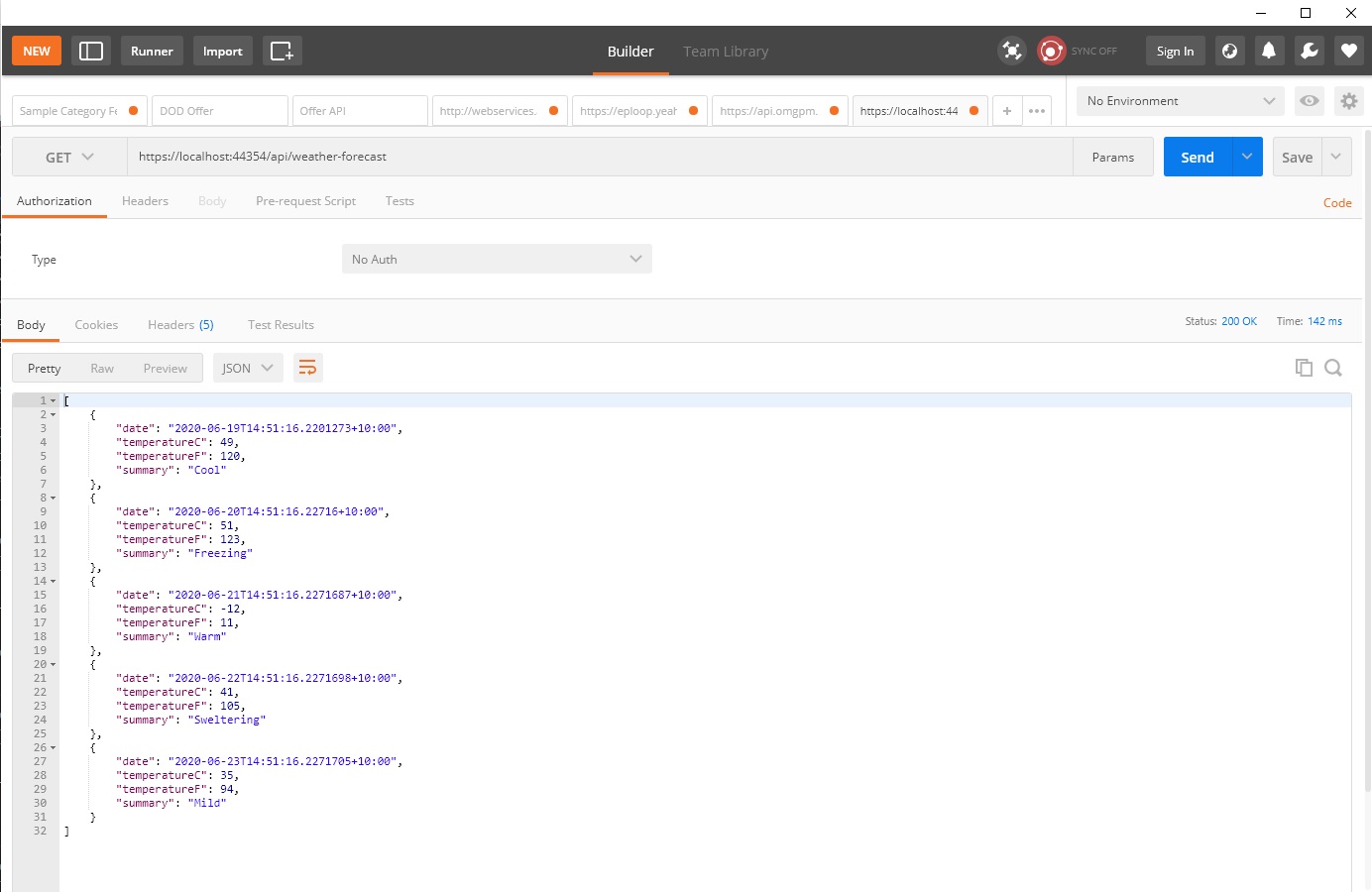Open the No Environment dropdown

tap(1181, 101)
